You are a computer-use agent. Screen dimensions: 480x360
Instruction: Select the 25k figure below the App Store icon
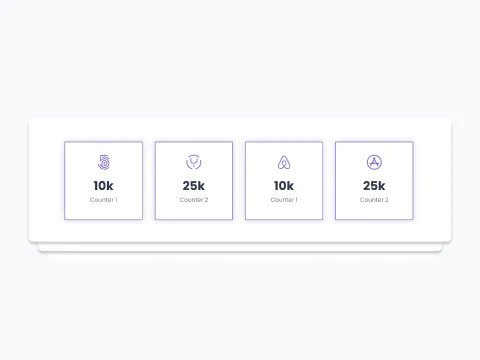pos(374,186)
